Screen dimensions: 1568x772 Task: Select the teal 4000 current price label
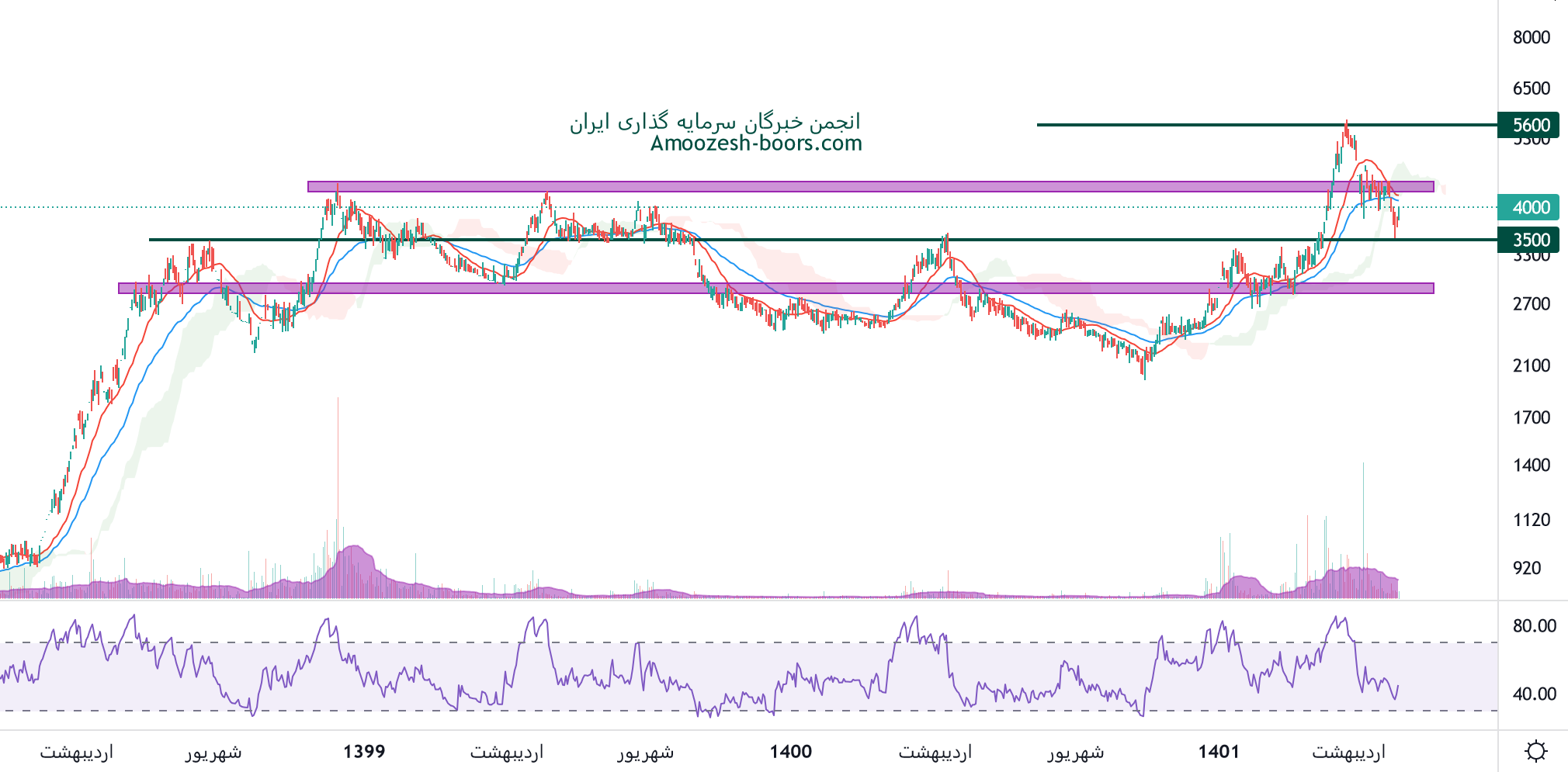pos(1530,207)
